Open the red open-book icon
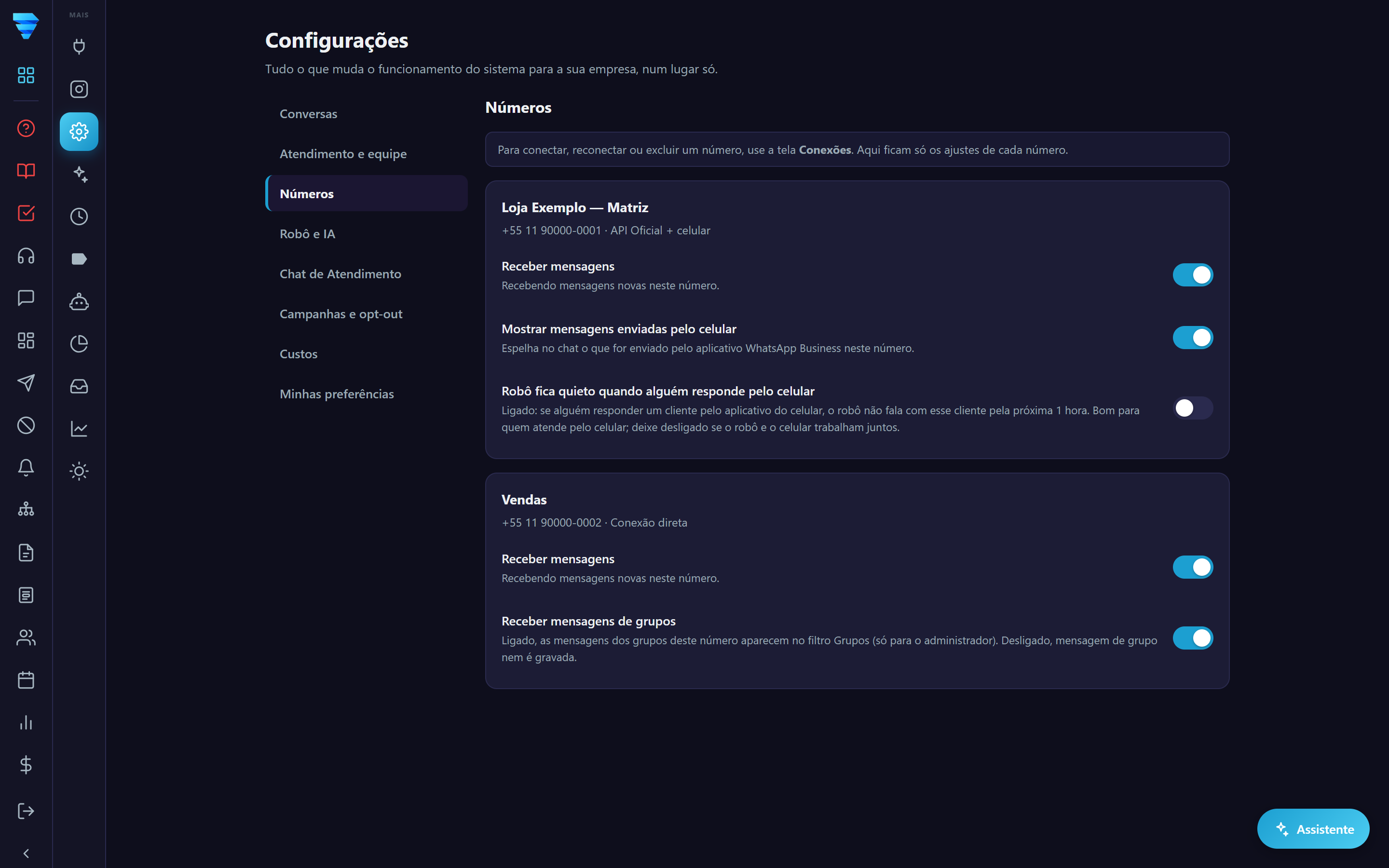 coord(26,171)
